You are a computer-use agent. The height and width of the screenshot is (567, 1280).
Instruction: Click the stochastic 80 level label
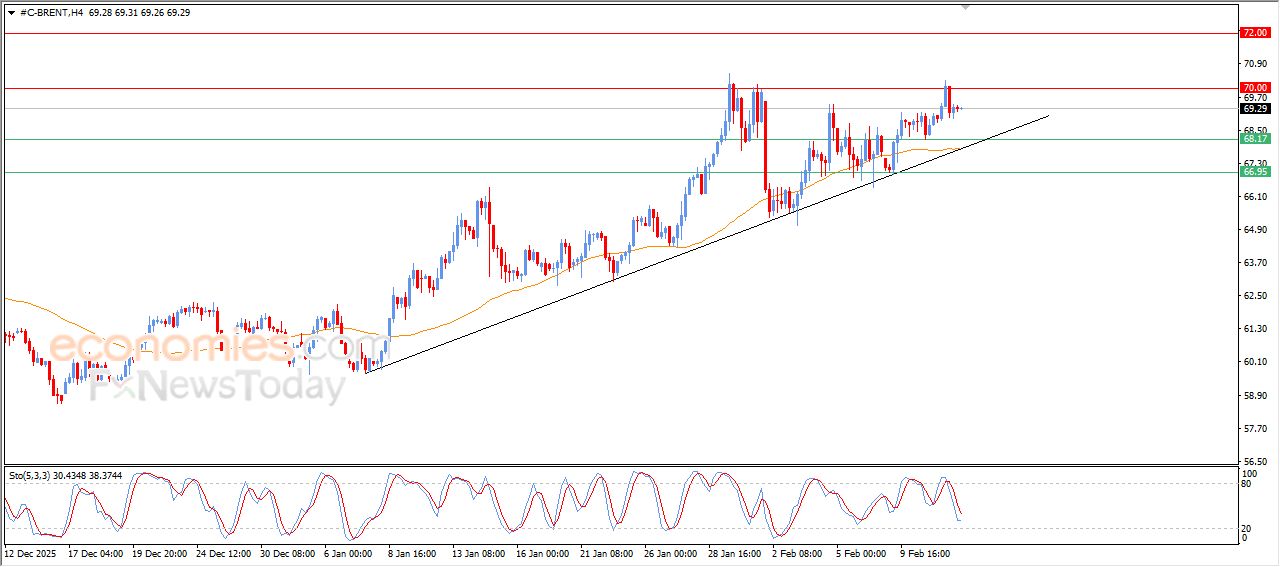1246,484
